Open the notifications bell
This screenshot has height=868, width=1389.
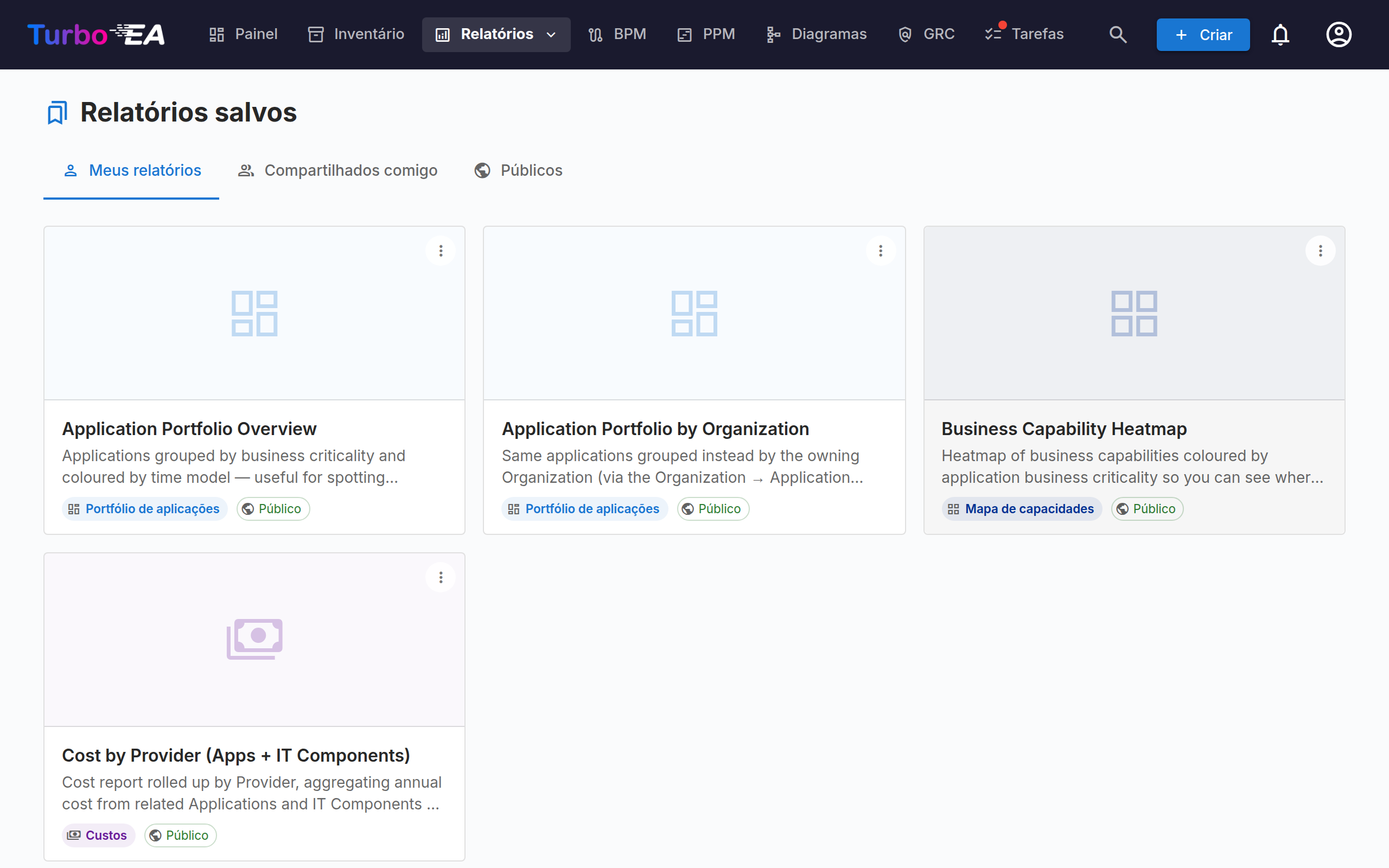click(1280, 34)
